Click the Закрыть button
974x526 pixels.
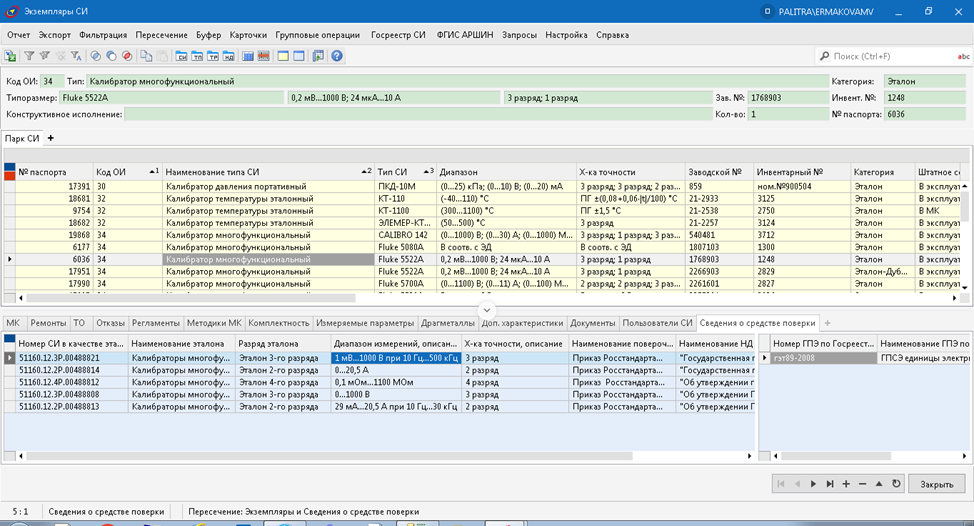pos(937,484)
